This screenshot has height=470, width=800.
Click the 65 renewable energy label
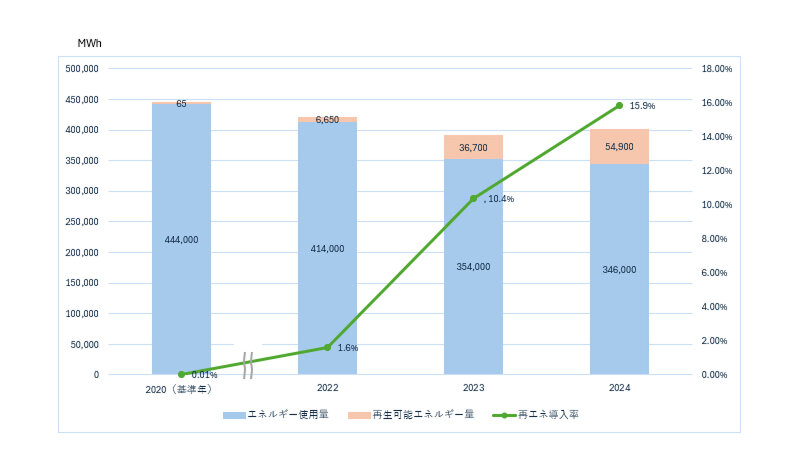coord(181,104)
